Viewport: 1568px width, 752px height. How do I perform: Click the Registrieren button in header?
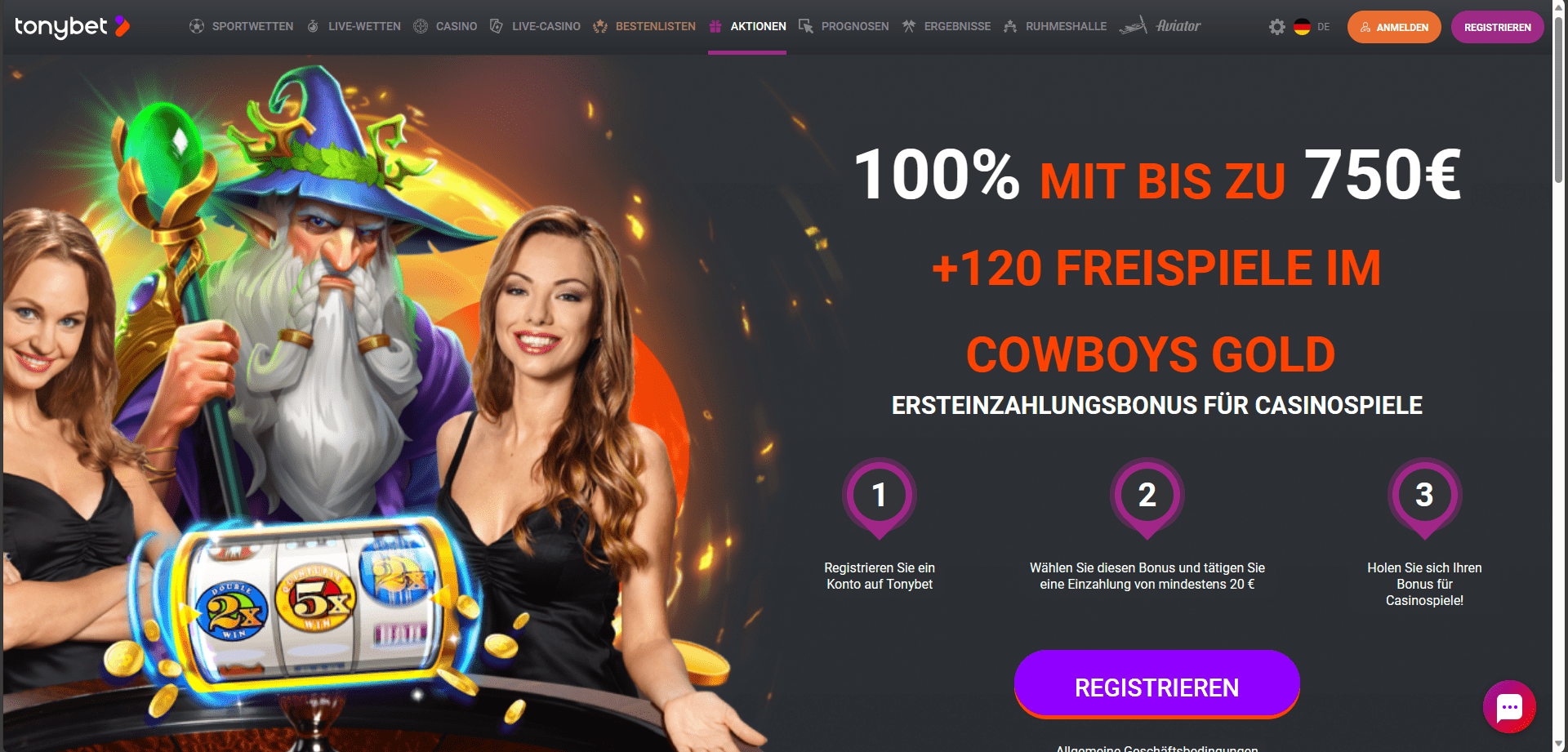tap(1498, 27)
